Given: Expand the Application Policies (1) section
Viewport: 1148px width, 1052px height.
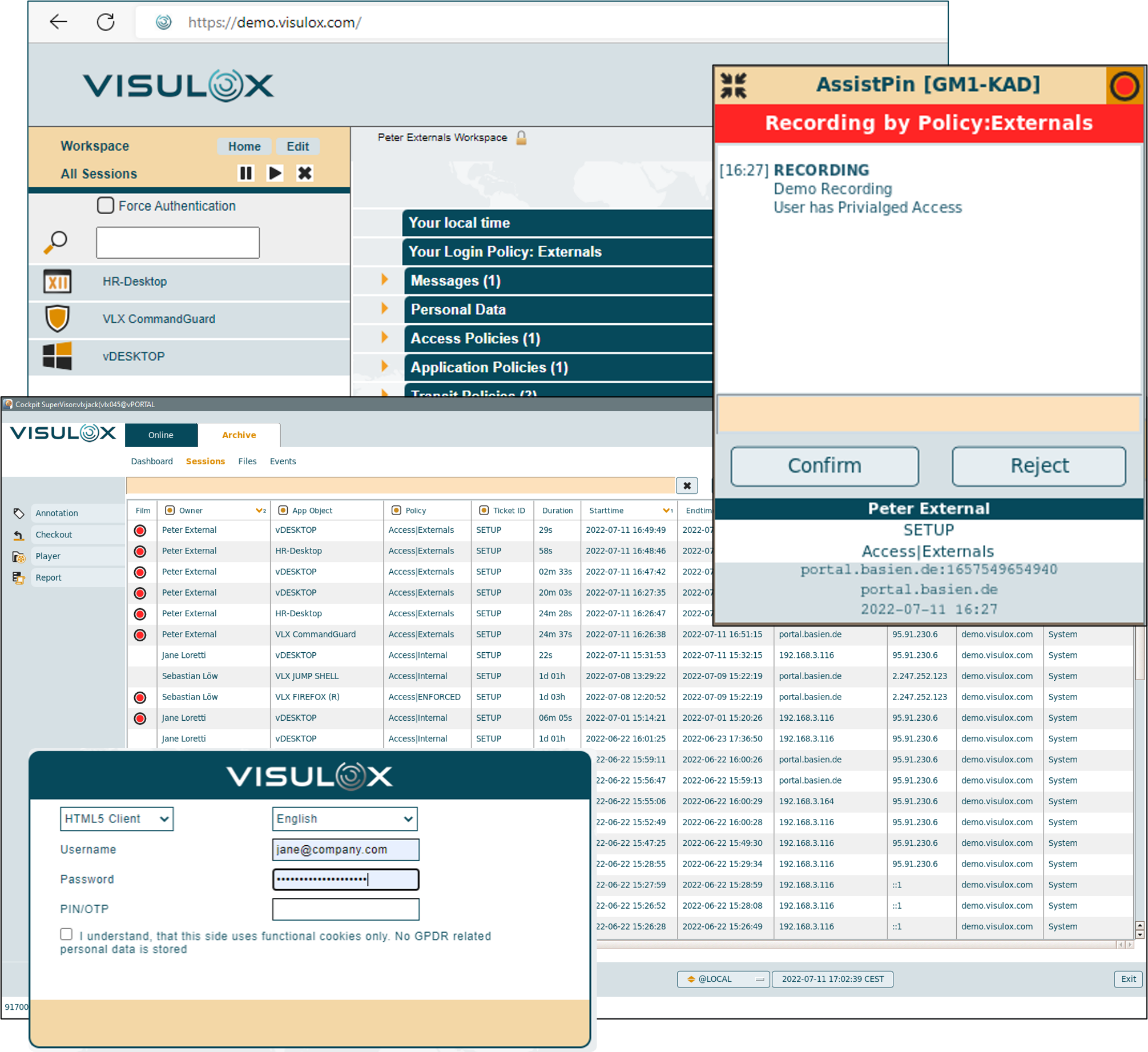Looking at the screenshot, I should coord(384,366).
